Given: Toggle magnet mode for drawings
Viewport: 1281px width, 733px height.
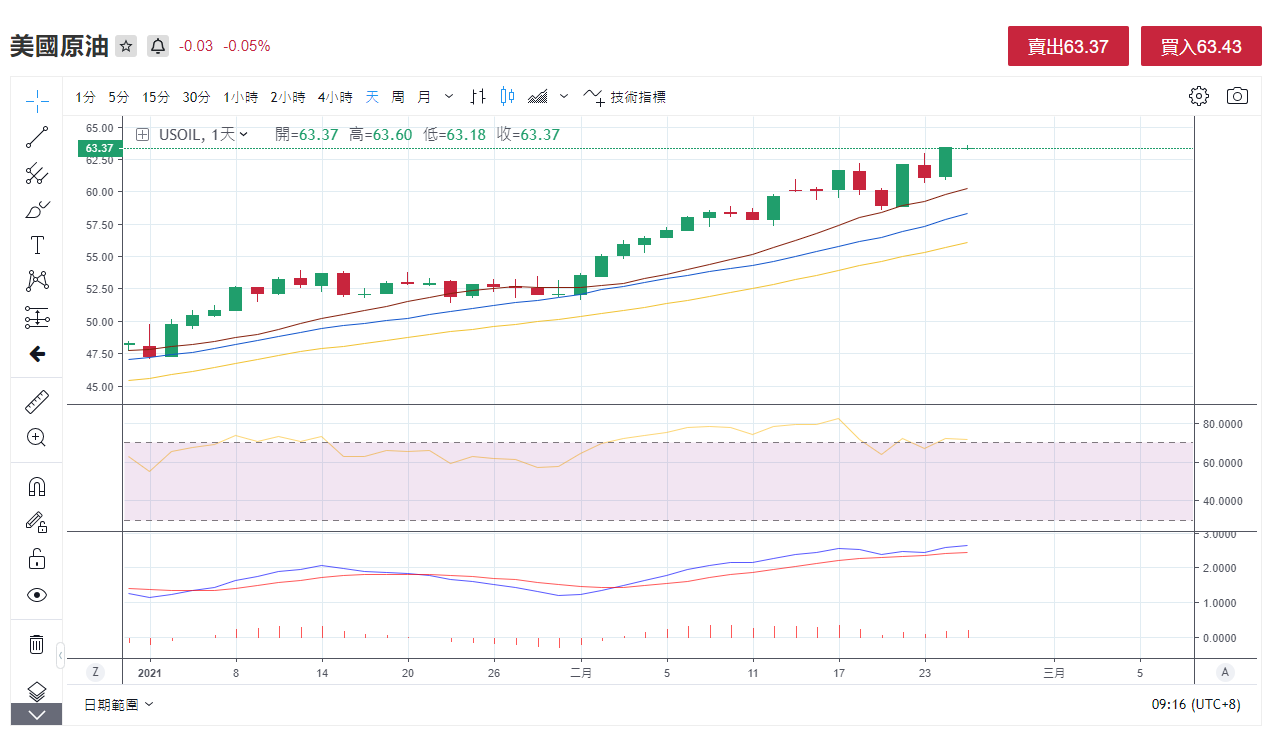Looking at the screenshot, I should pyautogui.click(x=37, y=487).
